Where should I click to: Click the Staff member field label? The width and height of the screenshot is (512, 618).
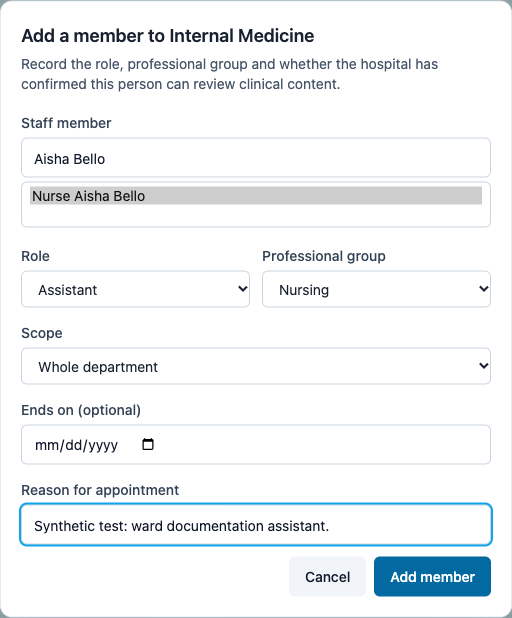[66, 123]
